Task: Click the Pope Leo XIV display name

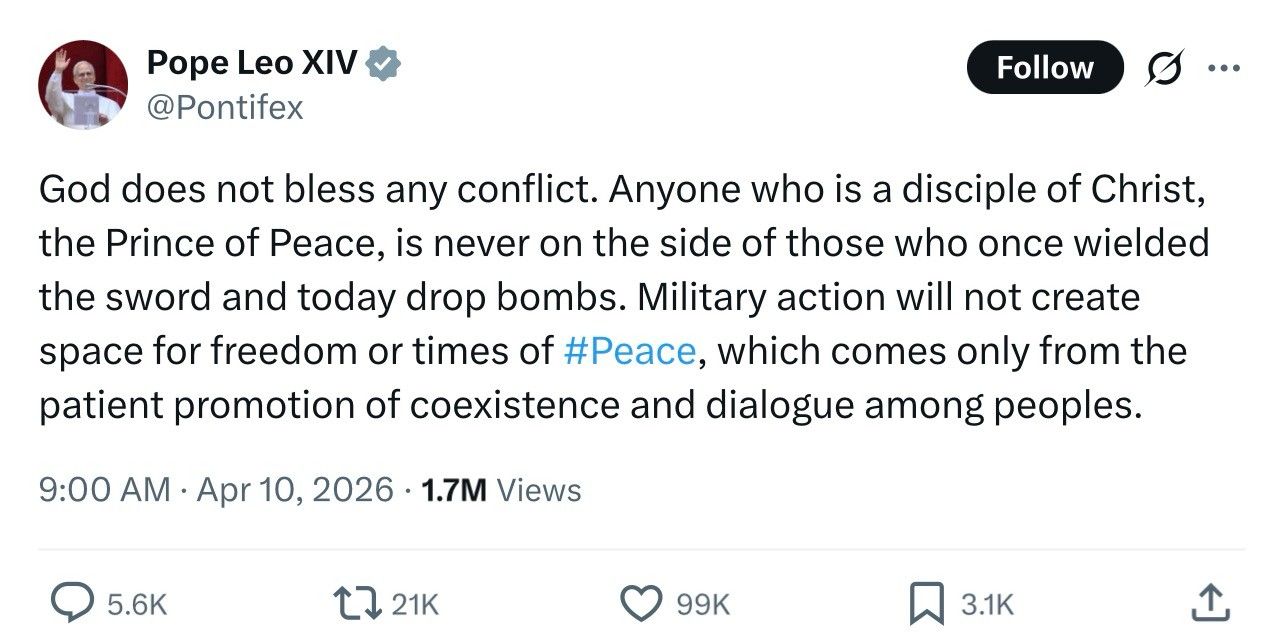Action: coord(252,63)
